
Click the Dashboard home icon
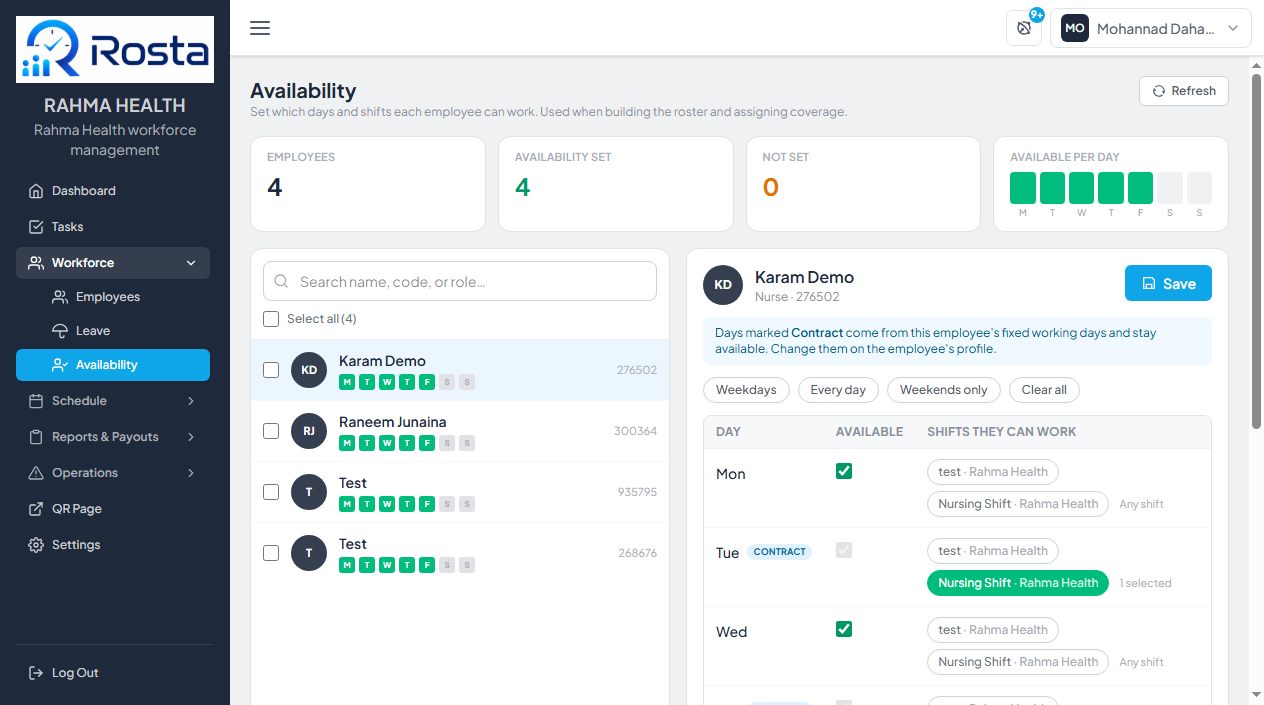tap(36, 191)
